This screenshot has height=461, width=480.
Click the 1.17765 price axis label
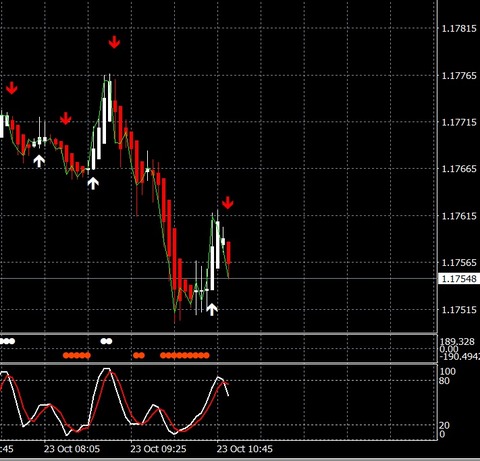coord(459,76)
